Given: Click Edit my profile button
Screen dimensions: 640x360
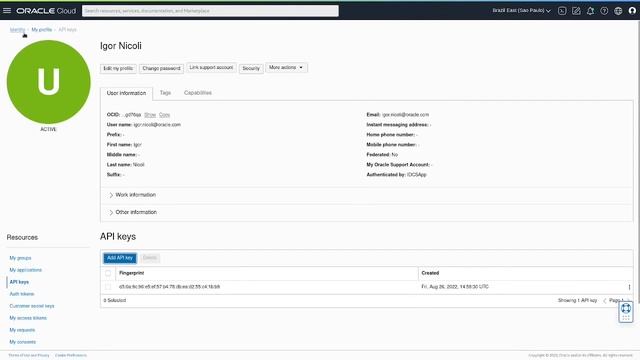Looking at the screenshot, I should coord(118,69).
